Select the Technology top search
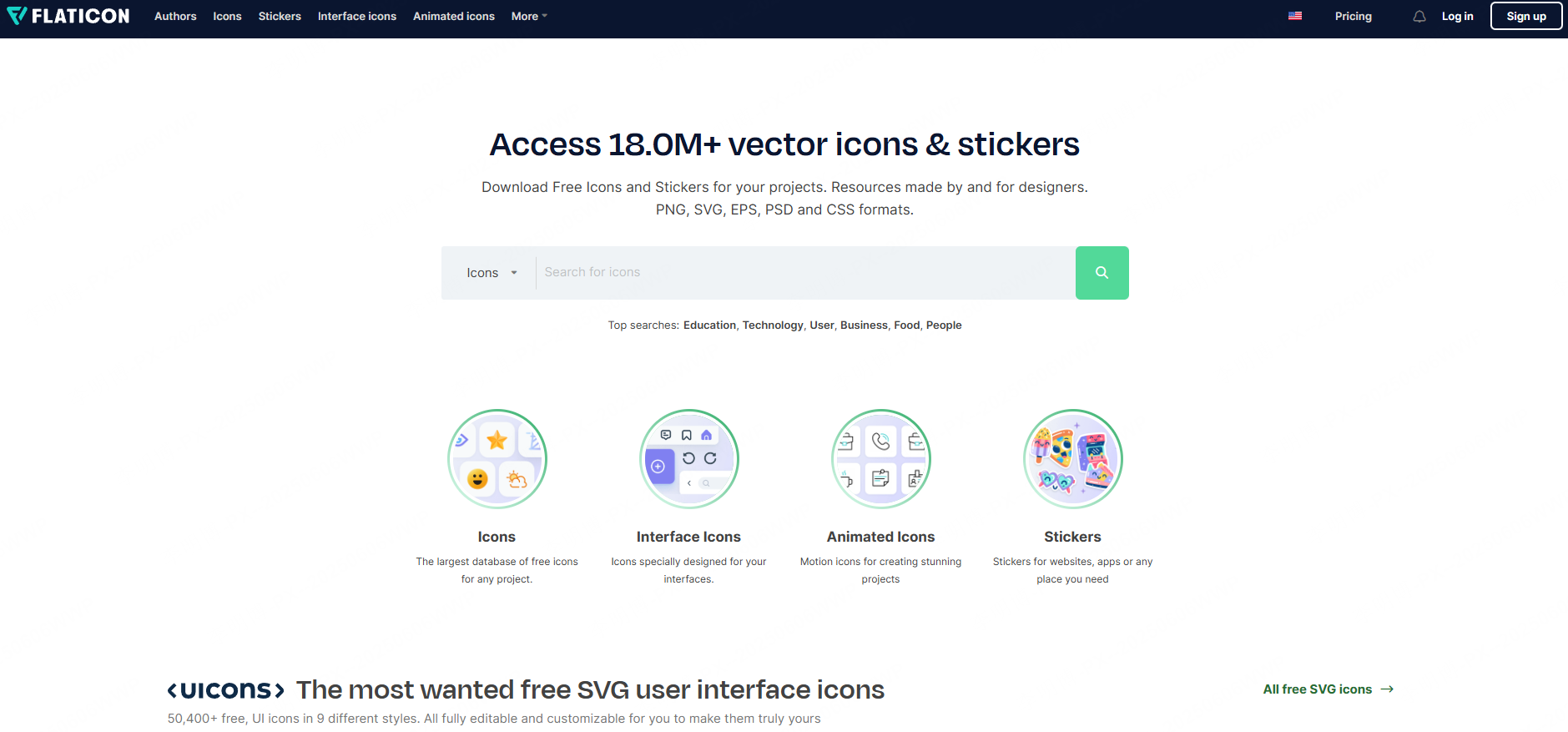1568x732 pixels. pos(773,326)
